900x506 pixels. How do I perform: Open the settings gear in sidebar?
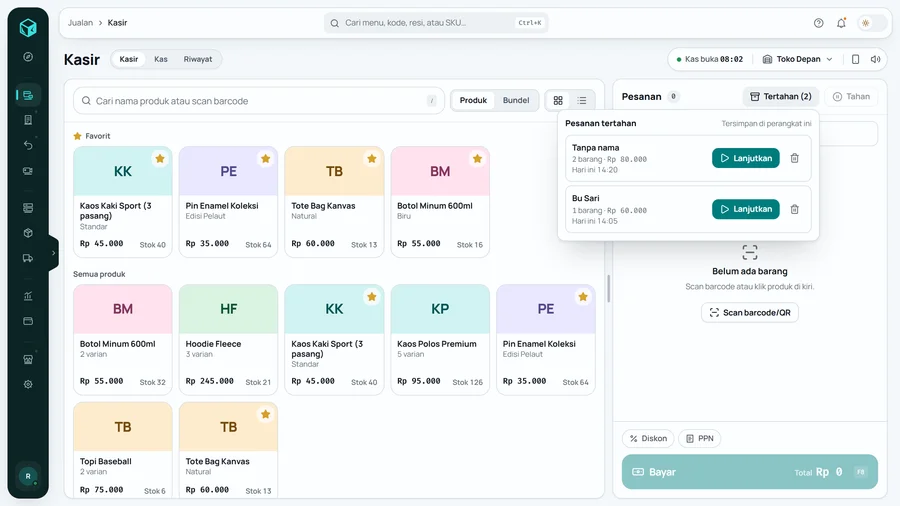click(28, 384)
